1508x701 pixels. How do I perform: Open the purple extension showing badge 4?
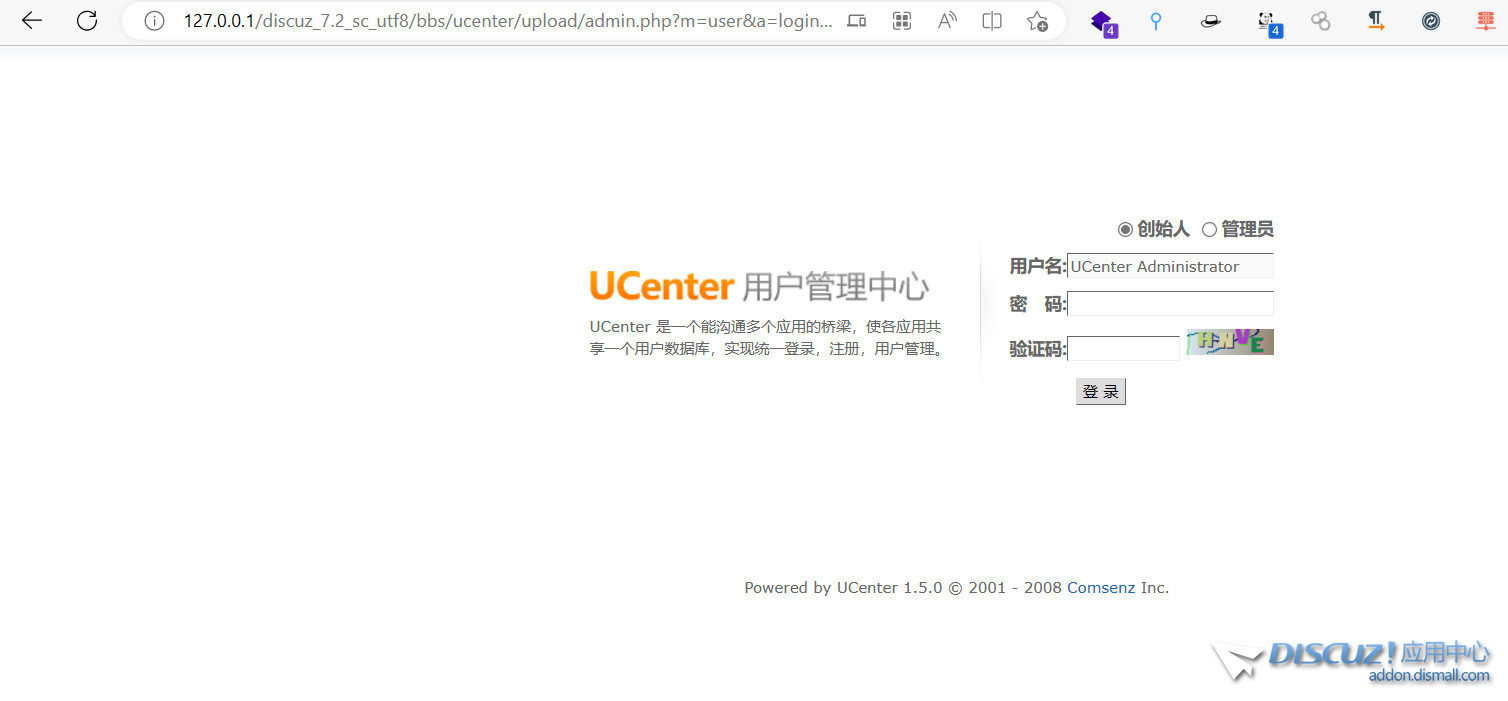[x=1103, y=20]
